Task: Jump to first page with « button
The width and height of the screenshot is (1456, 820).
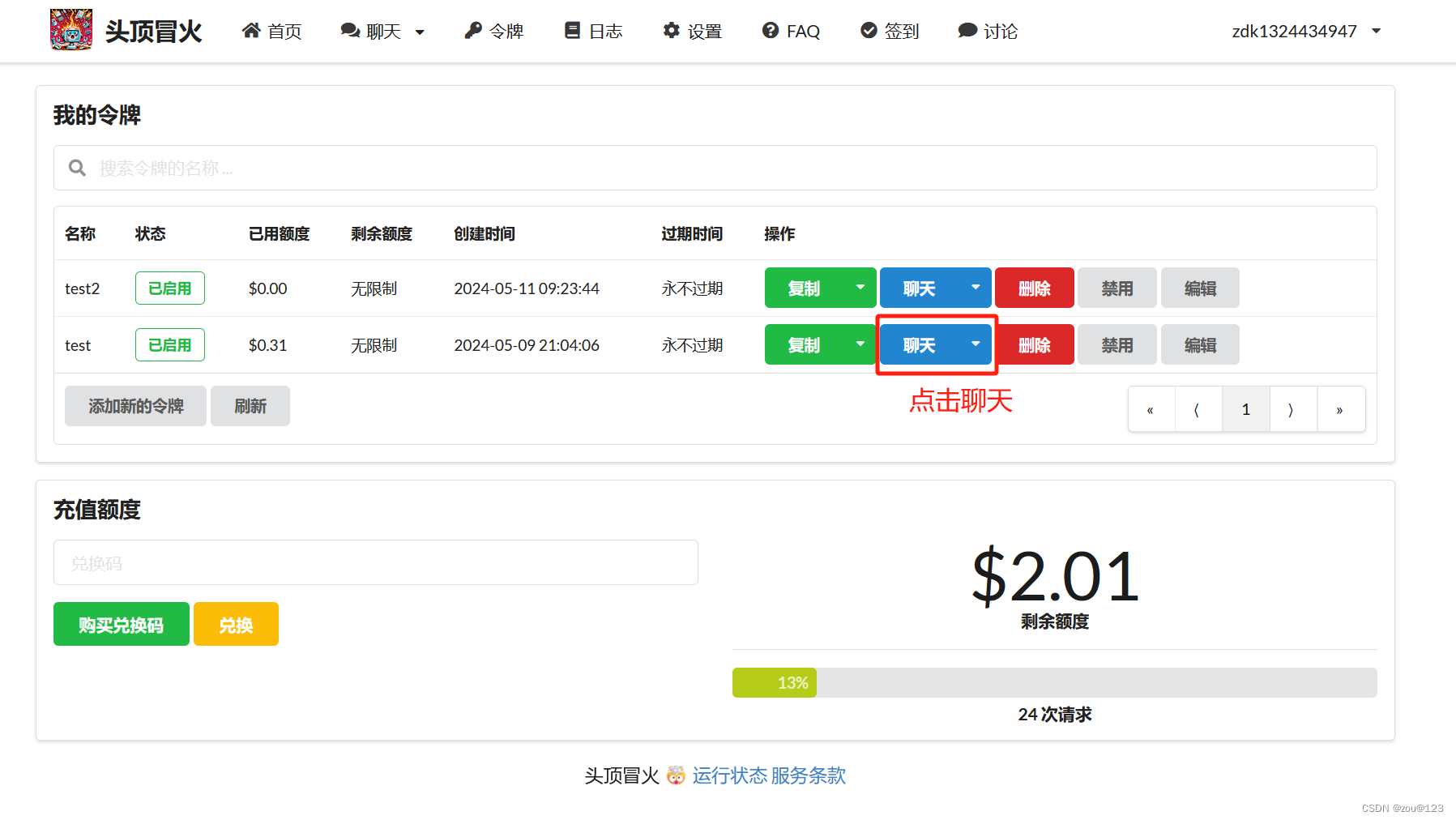Action: 1151,409
